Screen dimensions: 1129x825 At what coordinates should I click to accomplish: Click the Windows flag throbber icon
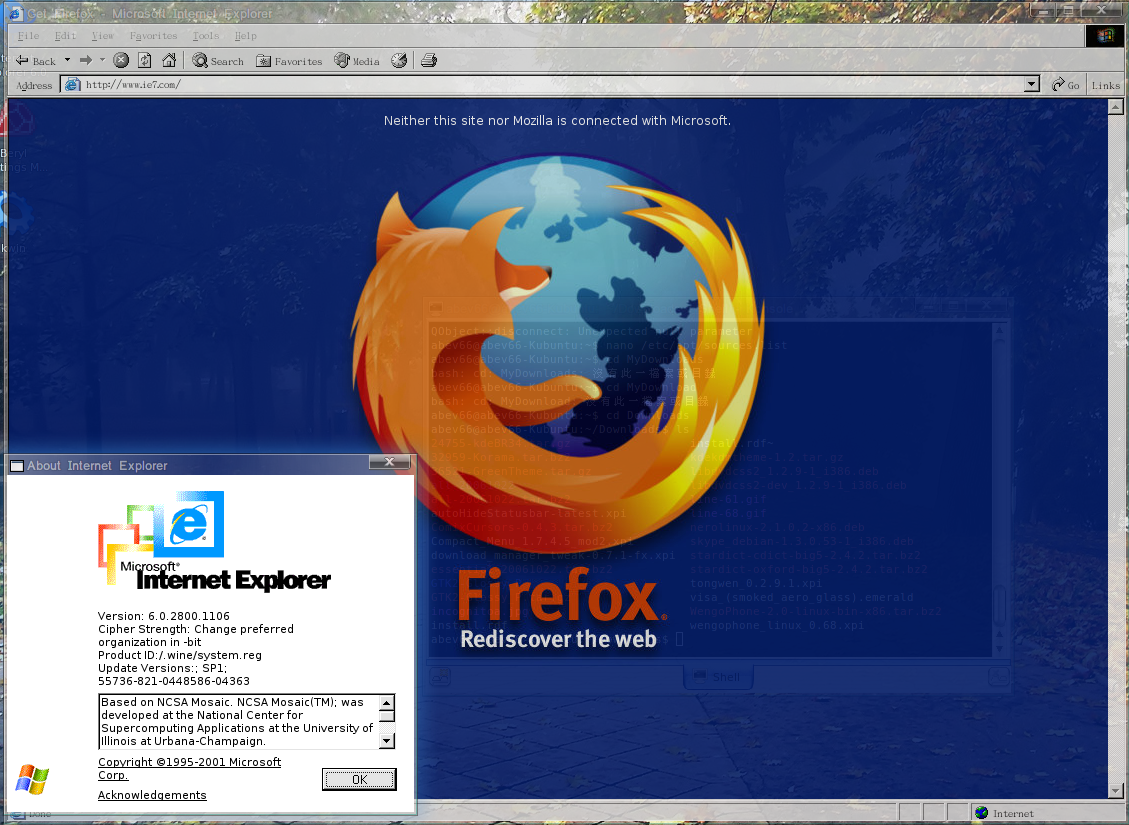[1105, 35]
